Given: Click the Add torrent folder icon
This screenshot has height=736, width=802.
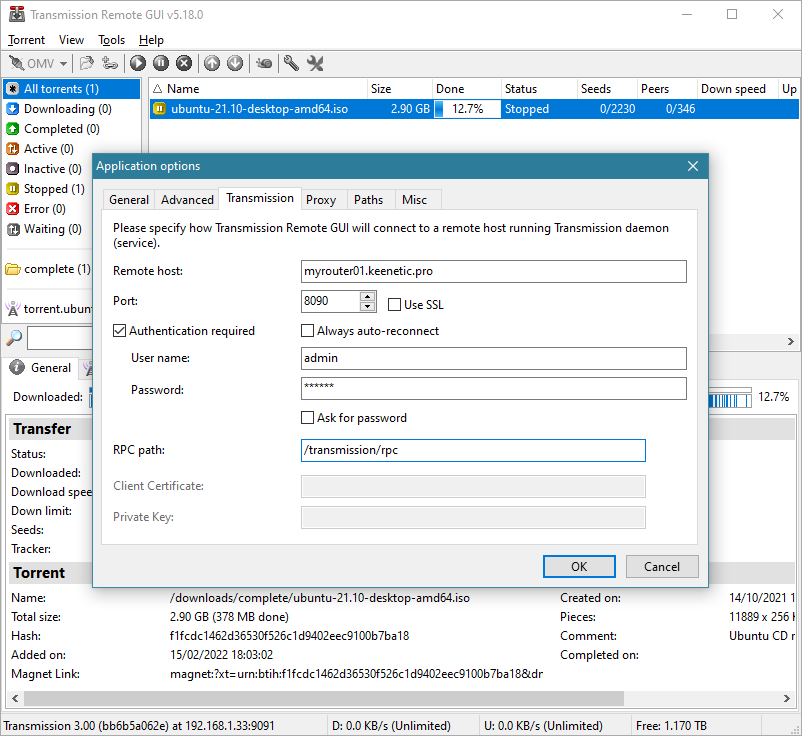Looking at the screenshot, I should coord(87,63).
